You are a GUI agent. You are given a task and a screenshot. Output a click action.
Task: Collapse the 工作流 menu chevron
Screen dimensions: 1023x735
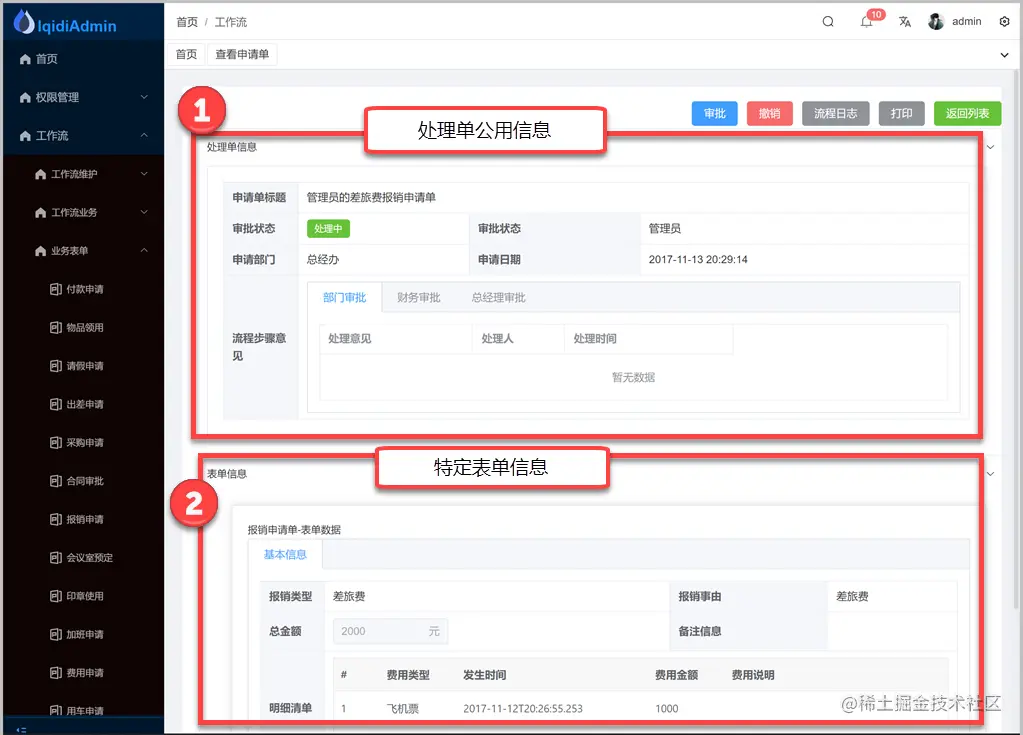(144, 135)
